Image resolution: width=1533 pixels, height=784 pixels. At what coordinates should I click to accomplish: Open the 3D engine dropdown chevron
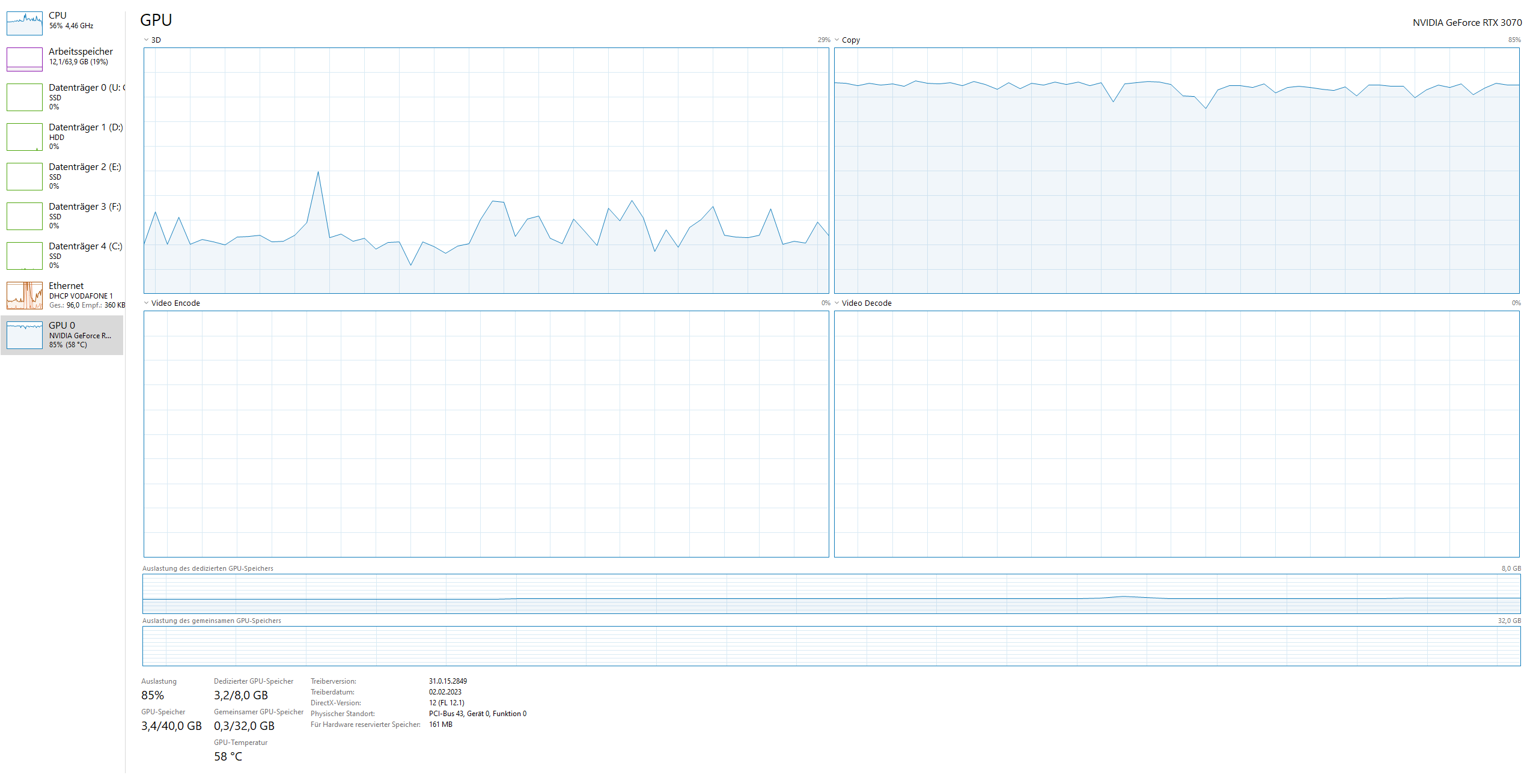(x=146, y=40)
